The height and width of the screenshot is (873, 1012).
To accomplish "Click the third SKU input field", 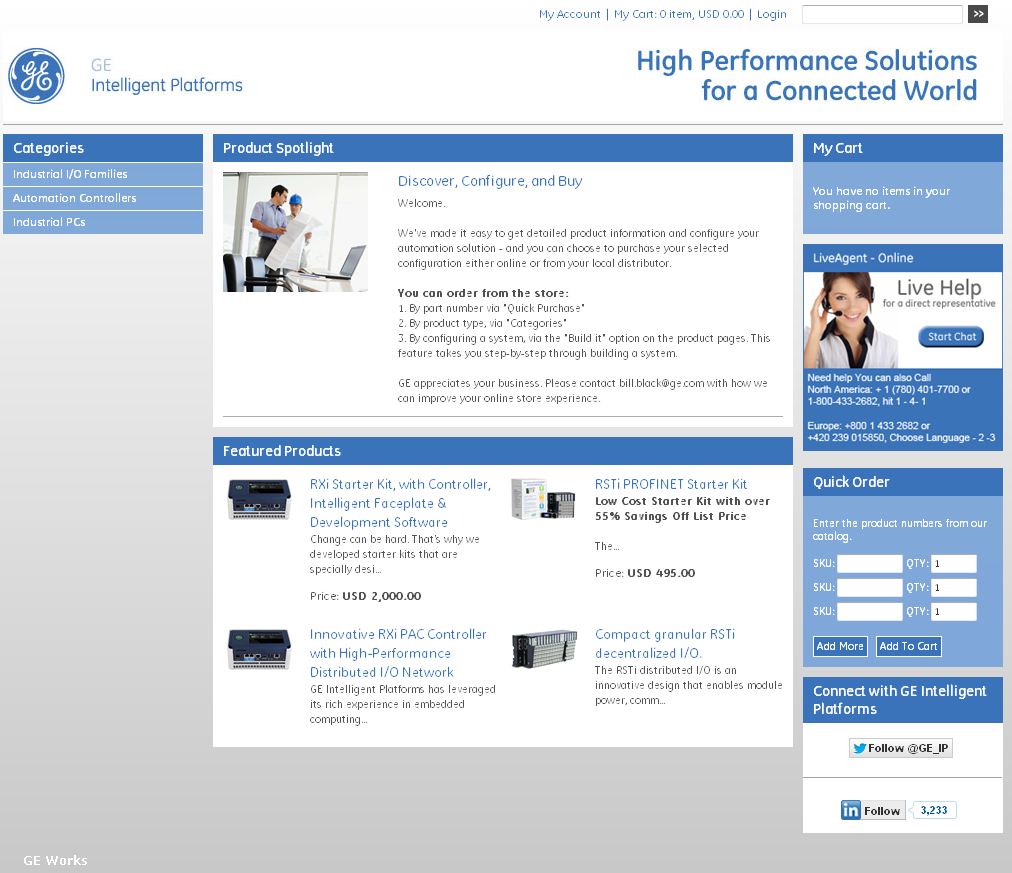I will point(869,611).
